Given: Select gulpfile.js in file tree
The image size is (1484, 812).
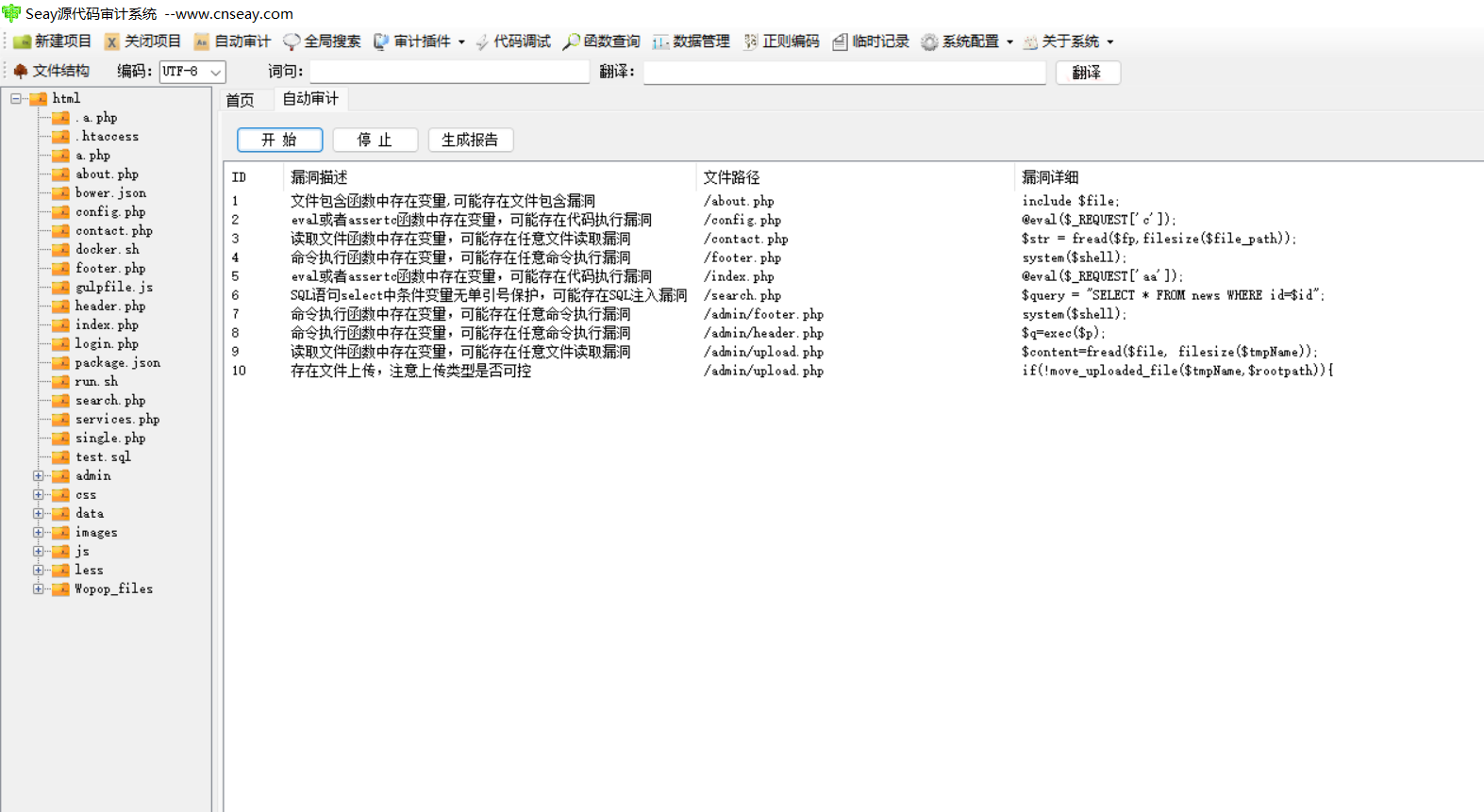Looking at the screenshot, I should coord(114,287).
